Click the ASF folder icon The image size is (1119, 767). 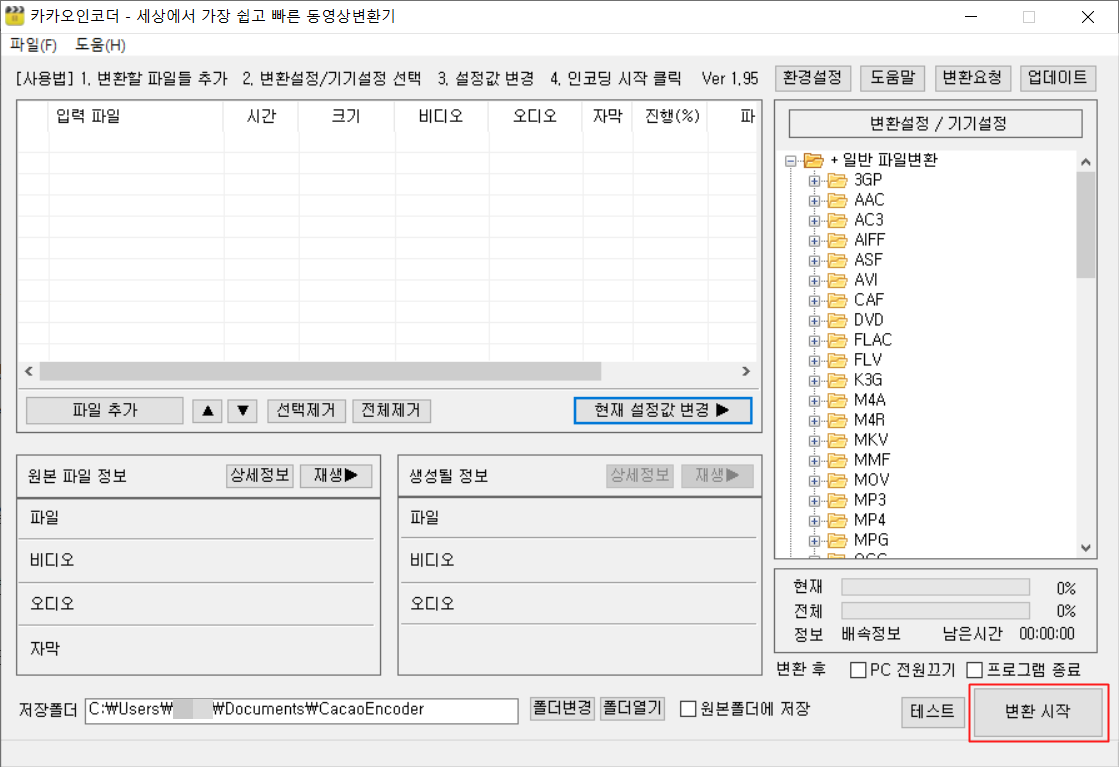[837, 260]
